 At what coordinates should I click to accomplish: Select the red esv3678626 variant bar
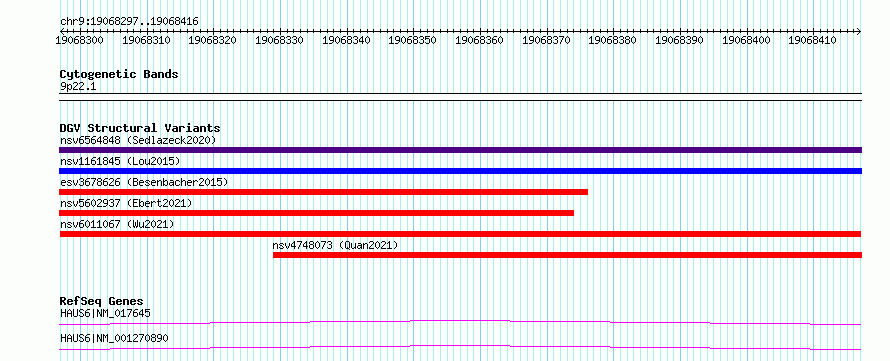point(324,192)
